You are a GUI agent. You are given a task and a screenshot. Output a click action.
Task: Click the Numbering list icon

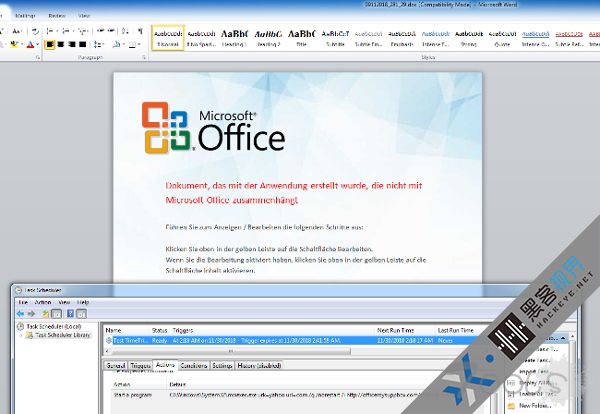pyautogui.click(x=64, y=32)
